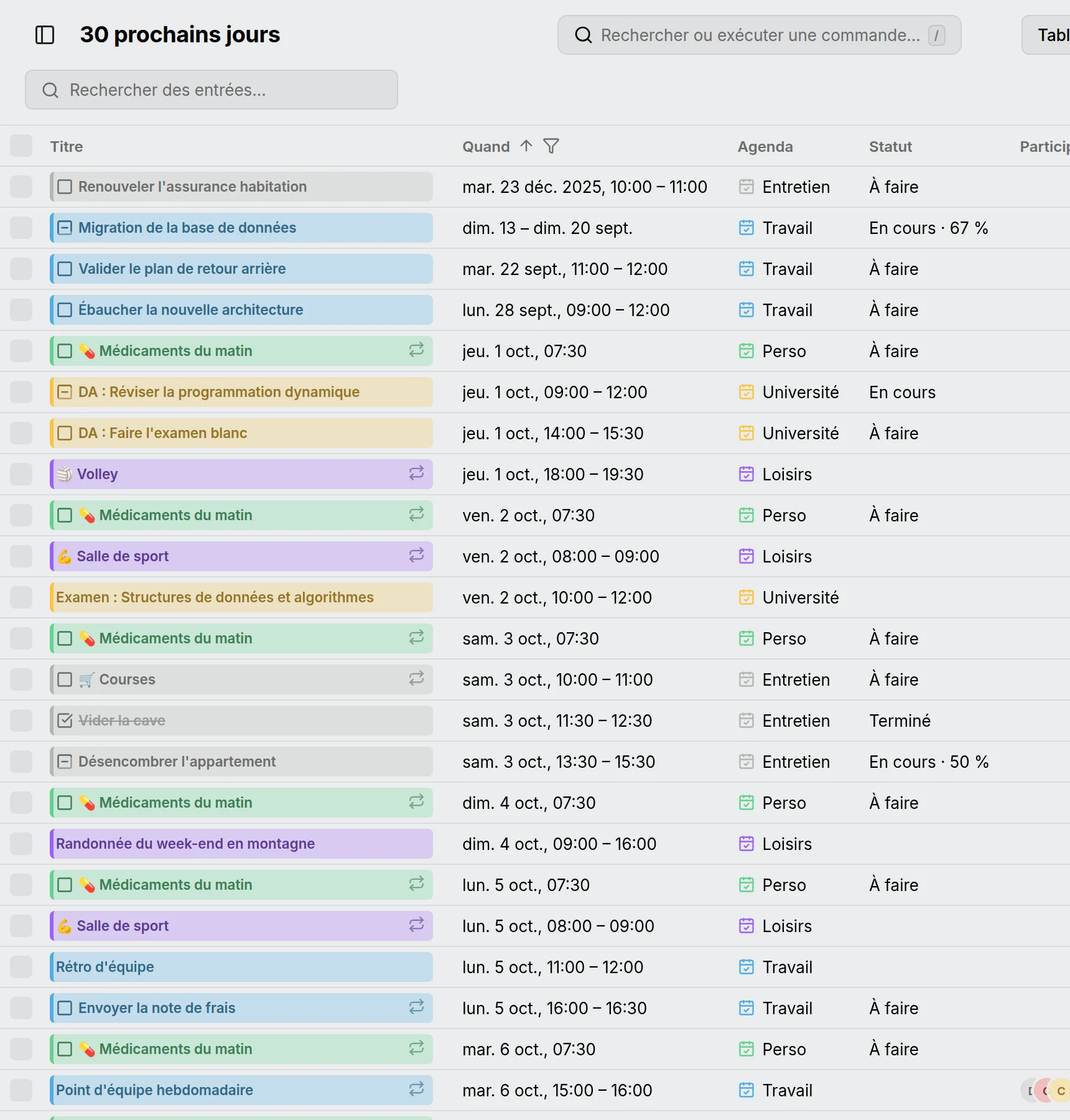Click the Titre column header
Image resolution: width=1070 pixels, height=1120 pixels.
(67, 147)
